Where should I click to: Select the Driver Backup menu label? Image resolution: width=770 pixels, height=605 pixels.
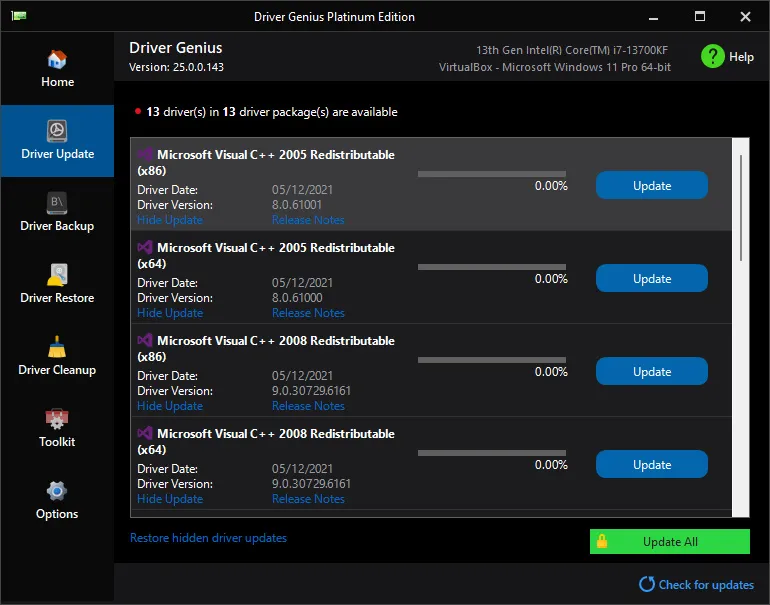click(x=57, y=225)
